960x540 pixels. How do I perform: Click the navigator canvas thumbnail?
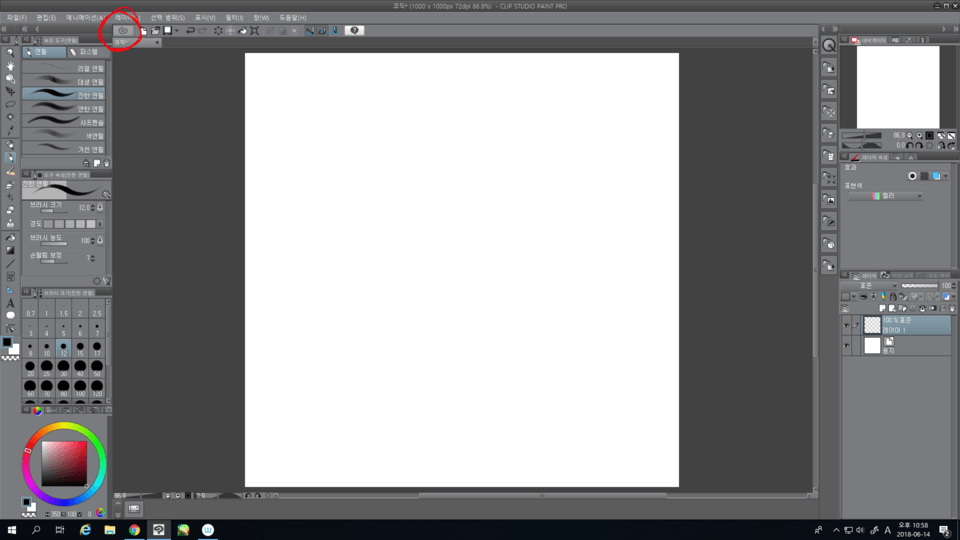point(898,87)
